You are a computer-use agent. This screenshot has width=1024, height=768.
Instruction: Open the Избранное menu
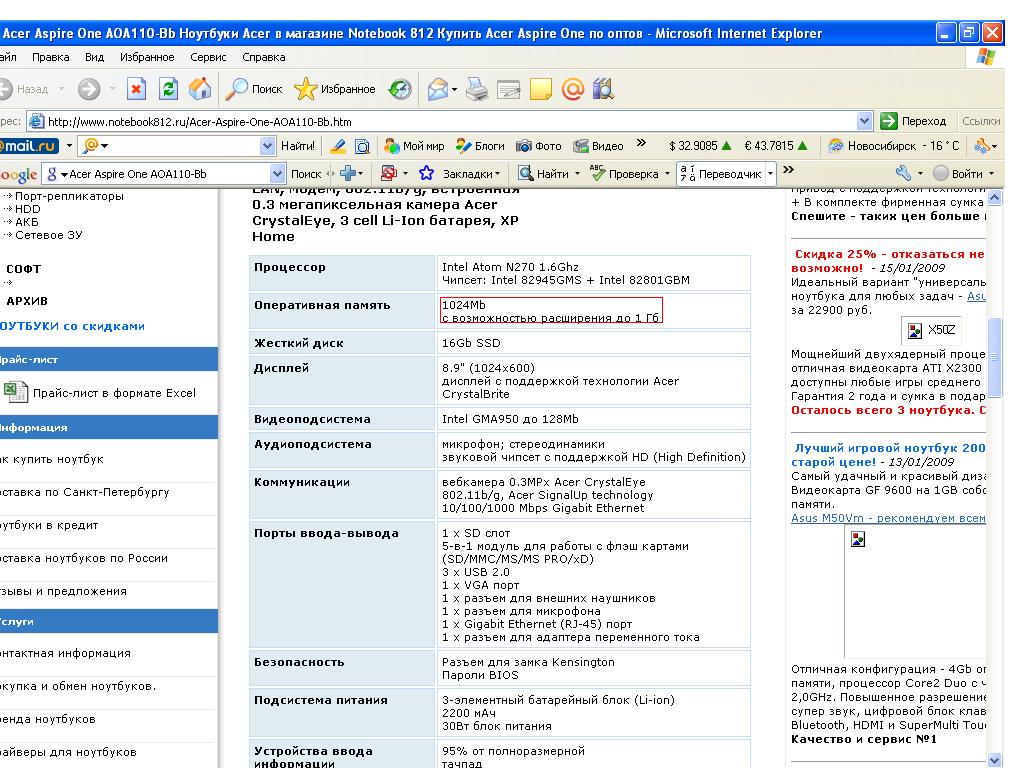(147, 57)
